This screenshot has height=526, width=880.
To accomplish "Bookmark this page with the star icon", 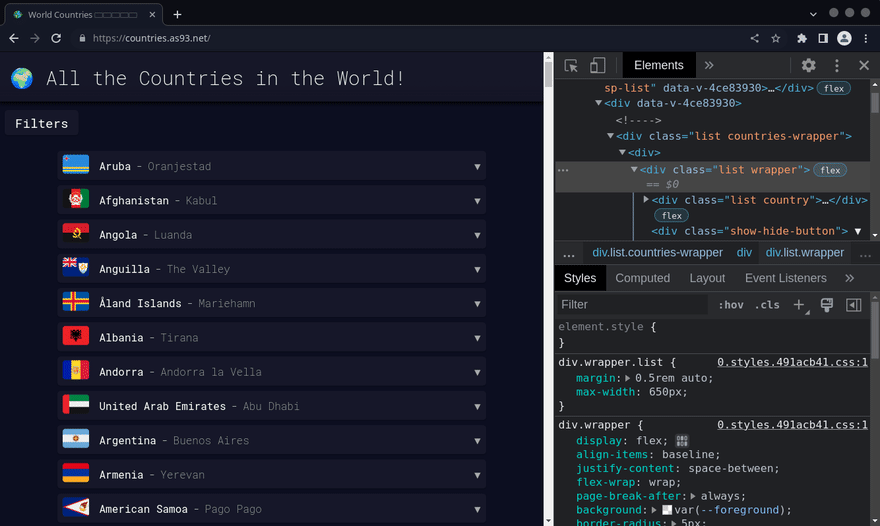I will [x=776, y=38].
